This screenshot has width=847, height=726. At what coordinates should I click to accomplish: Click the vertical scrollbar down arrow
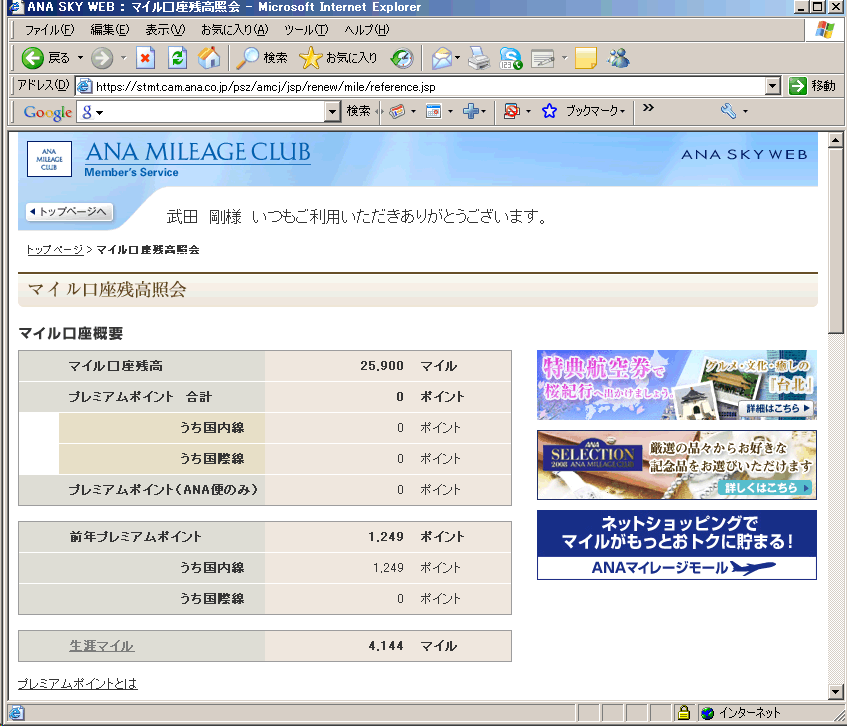pos(835,691)
